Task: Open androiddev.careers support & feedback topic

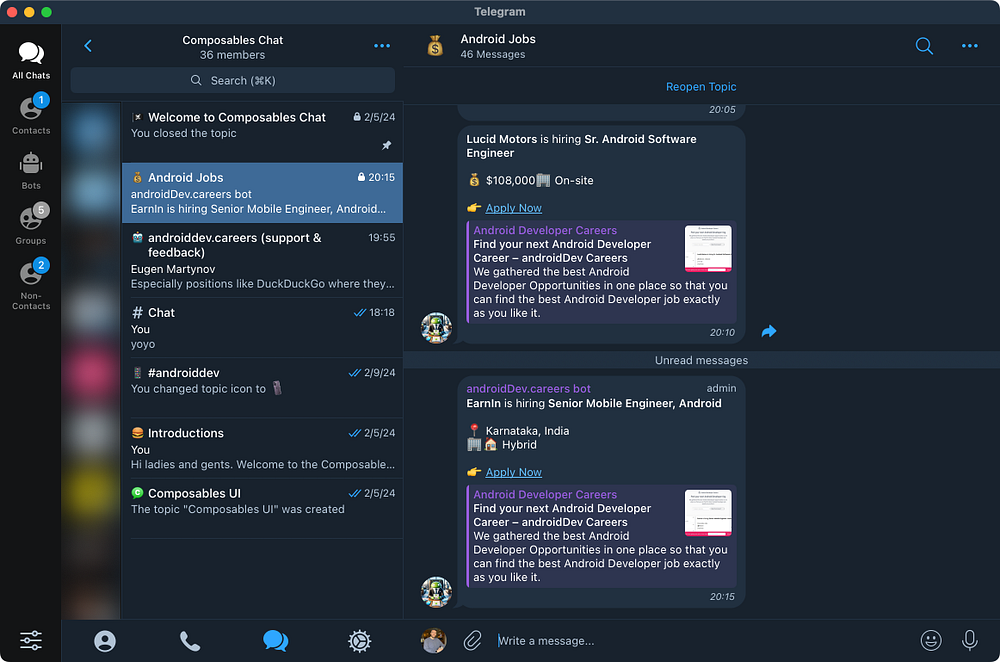Action: [x=262, y=260]
